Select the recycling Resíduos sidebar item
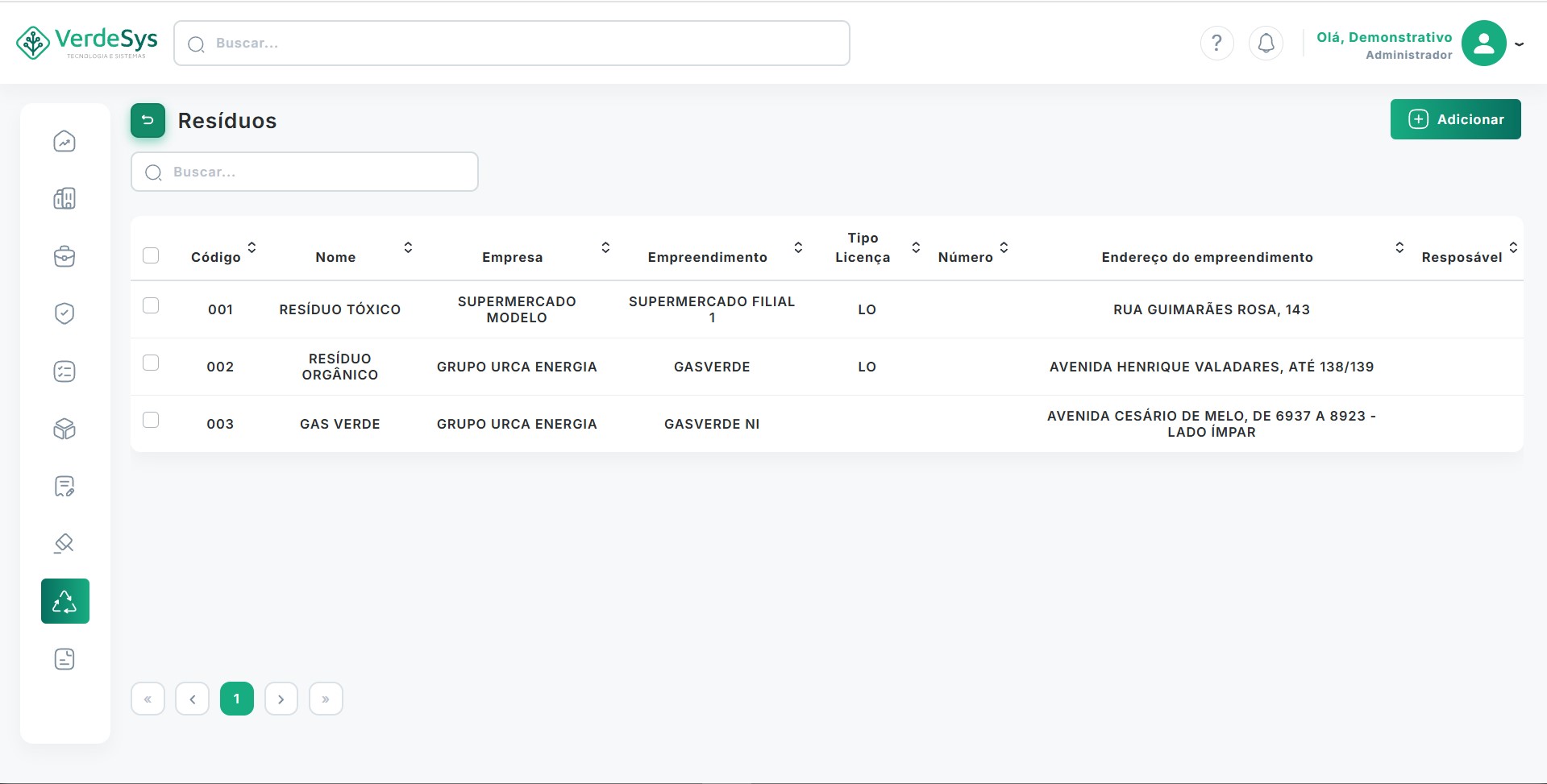Image resolution: width=1547 pixels, height=784 pixels. coord(64,601)
